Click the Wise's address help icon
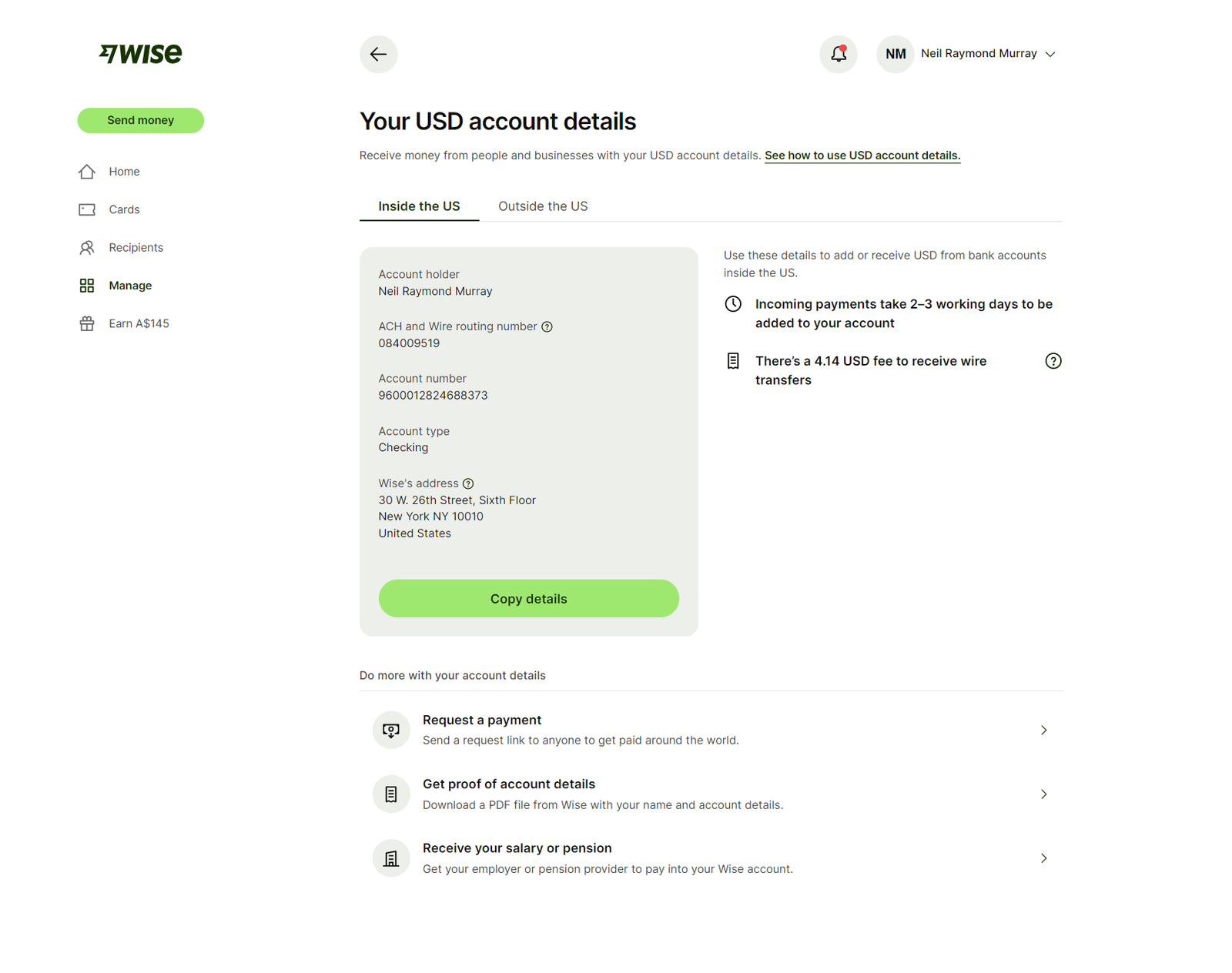 pyautogui.click(x=468, y=483)
